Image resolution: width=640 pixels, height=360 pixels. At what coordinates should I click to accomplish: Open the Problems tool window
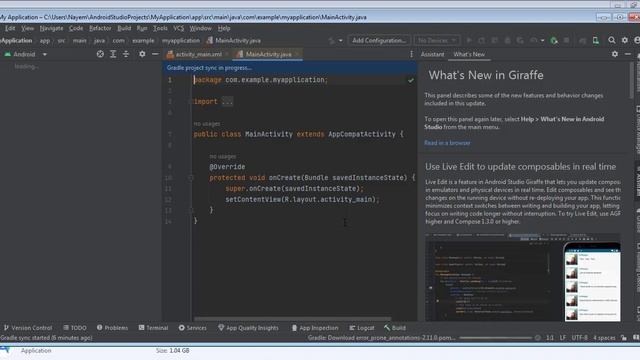112,328
